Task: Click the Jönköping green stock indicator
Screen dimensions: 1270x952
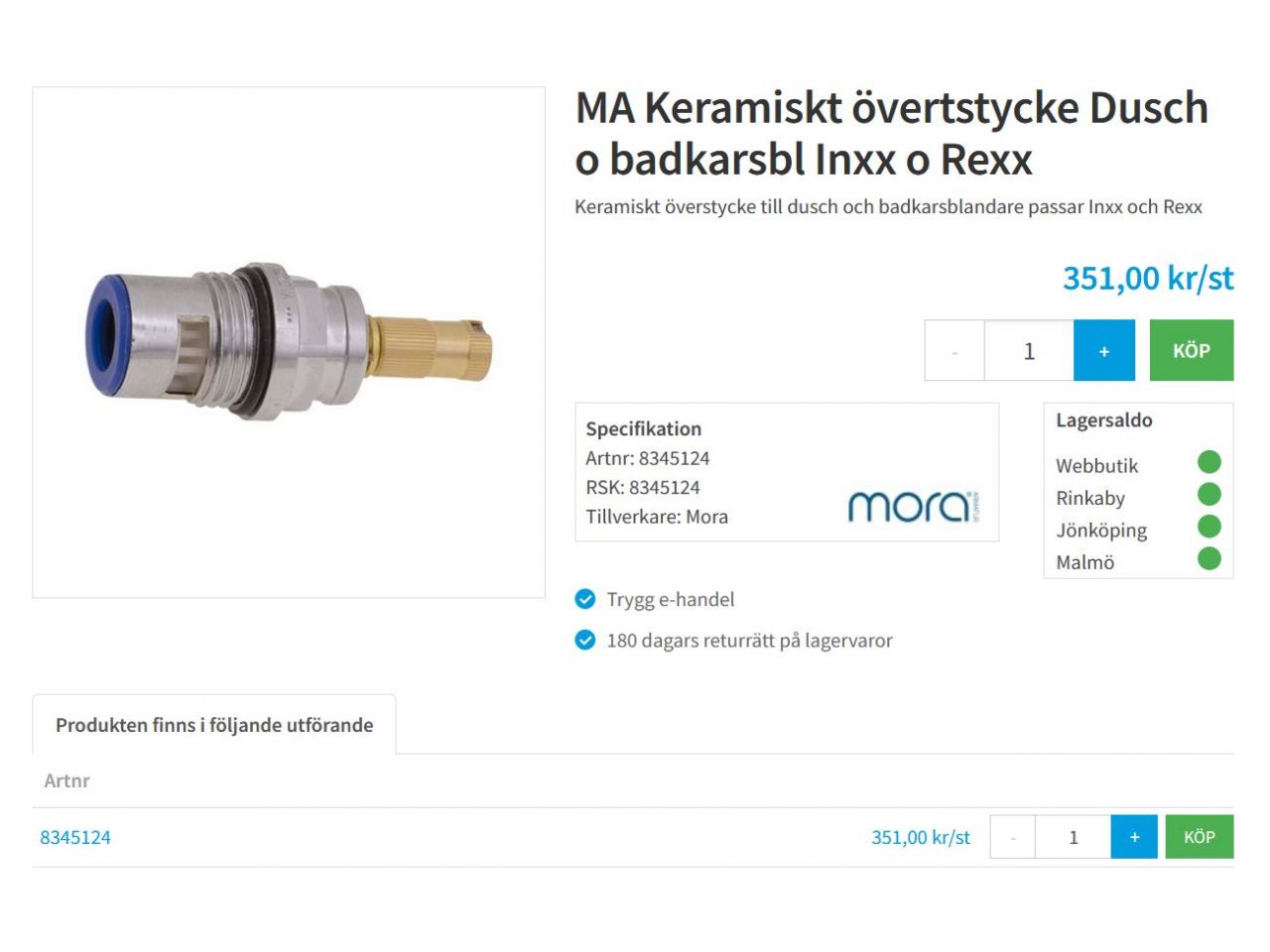Action: click(1208, 527)
